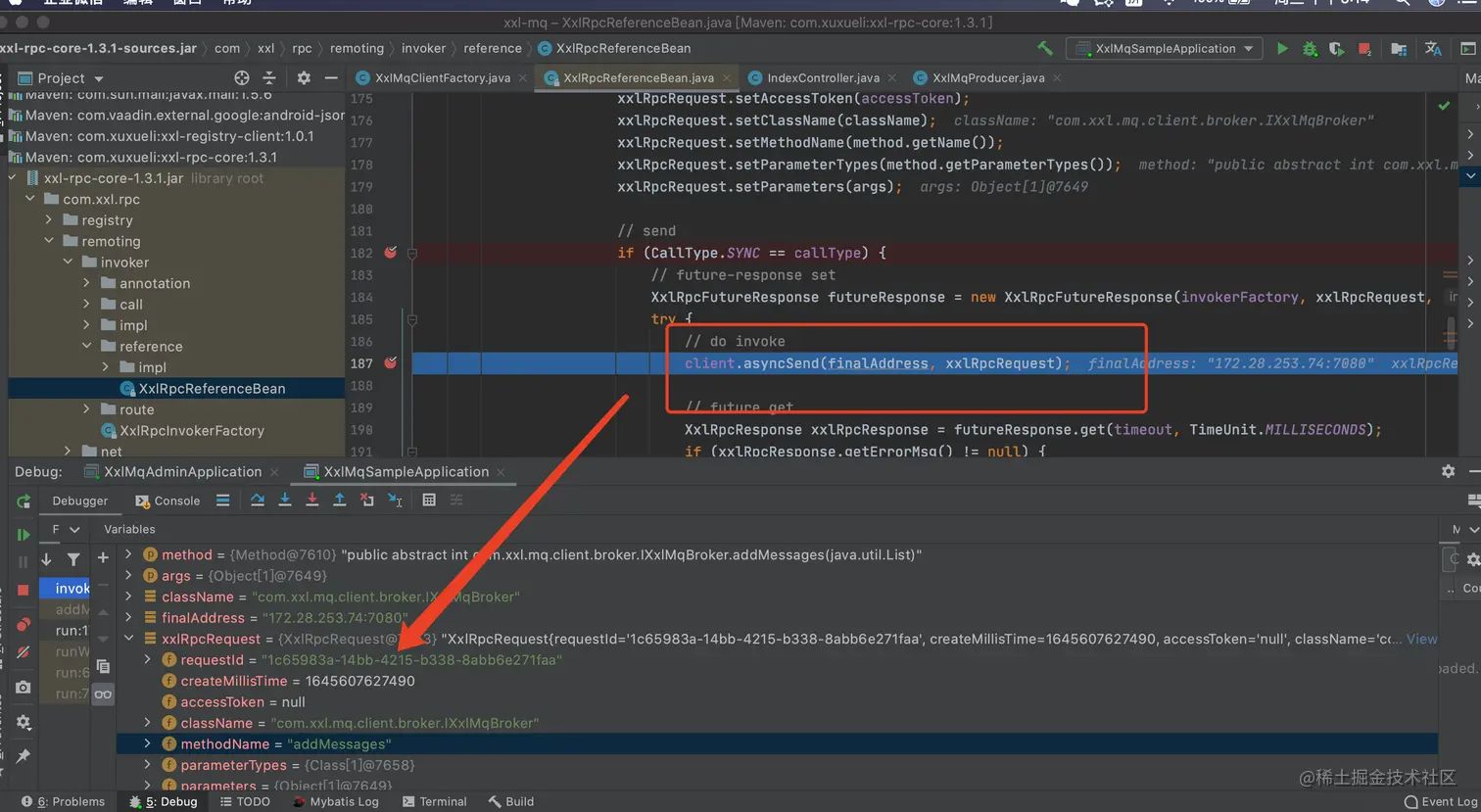Image resolution: width=1481 pixels, height=812 pixels.
Task: Click the green Debug bug icon in toolbar
Action: 1310,48
